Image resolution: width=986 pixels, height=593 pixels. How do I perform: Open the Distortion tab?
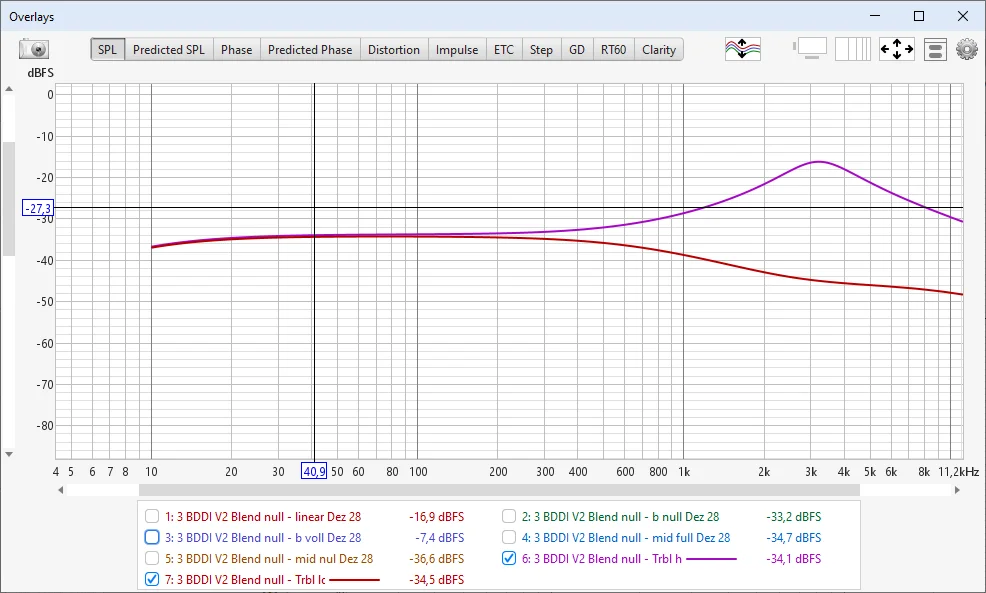coord(393,50)
